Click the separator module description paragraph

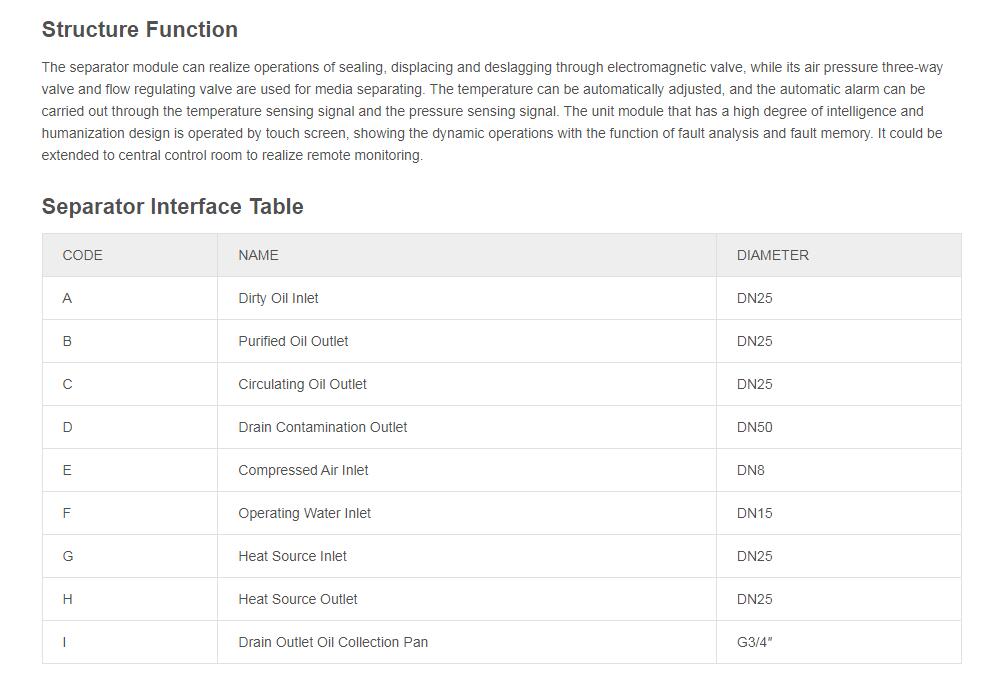[x=492, y=111]
